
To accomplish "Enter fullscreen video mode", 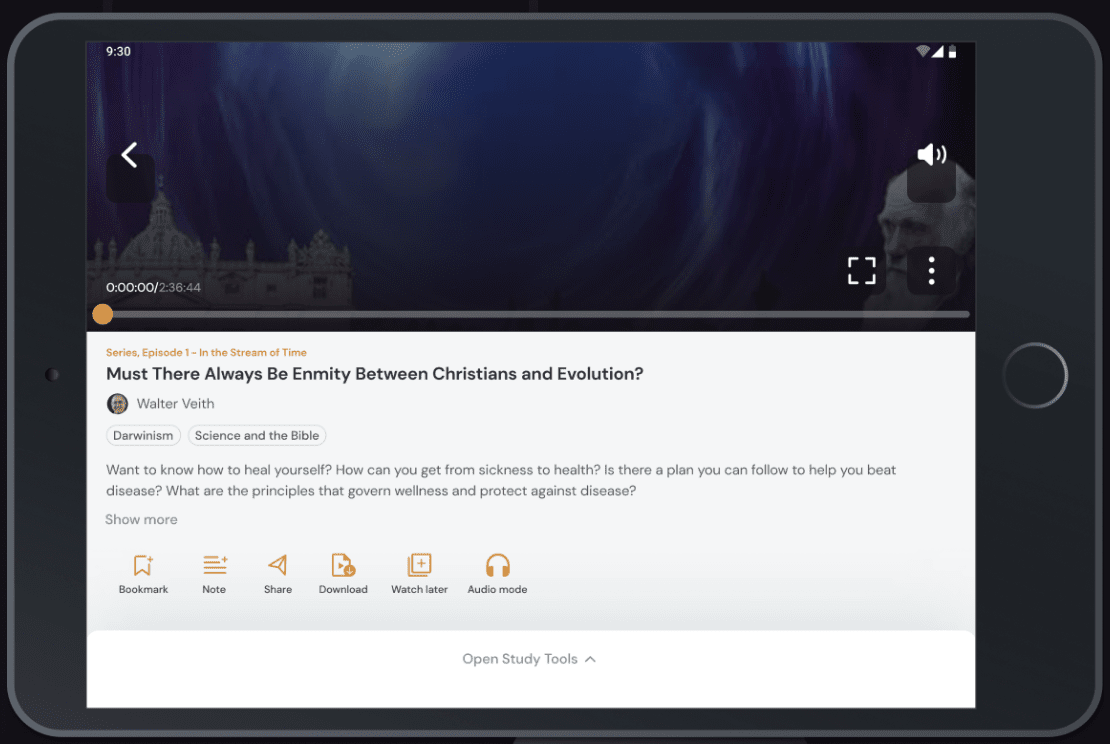I will click(x=861, y=270).
